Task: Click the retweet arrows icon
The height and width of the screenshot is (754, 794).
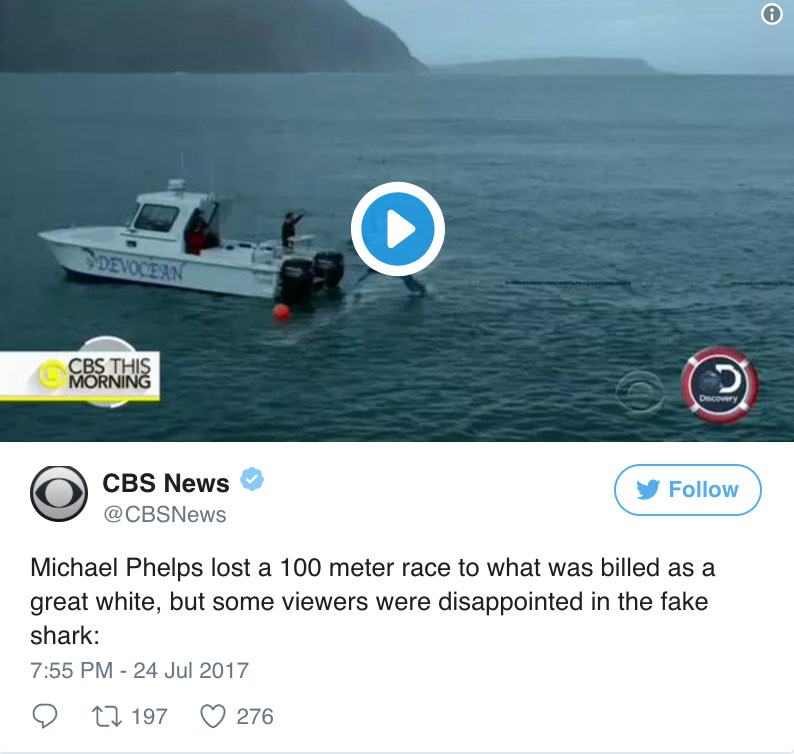Action: coord(107,717)
